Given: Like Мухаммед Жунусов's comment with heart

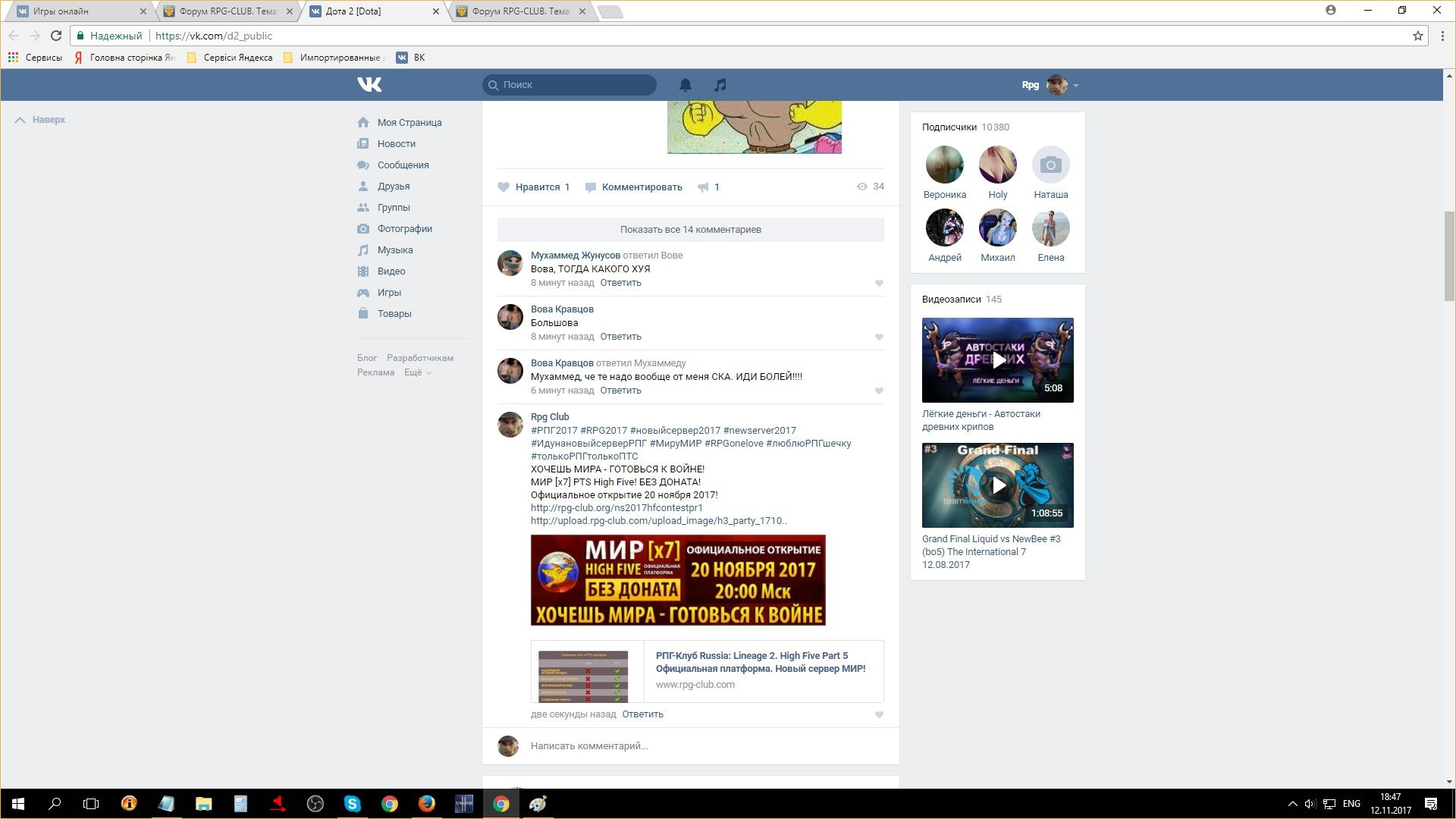Looking at the screenshot, I should click(x=879, y=284).
